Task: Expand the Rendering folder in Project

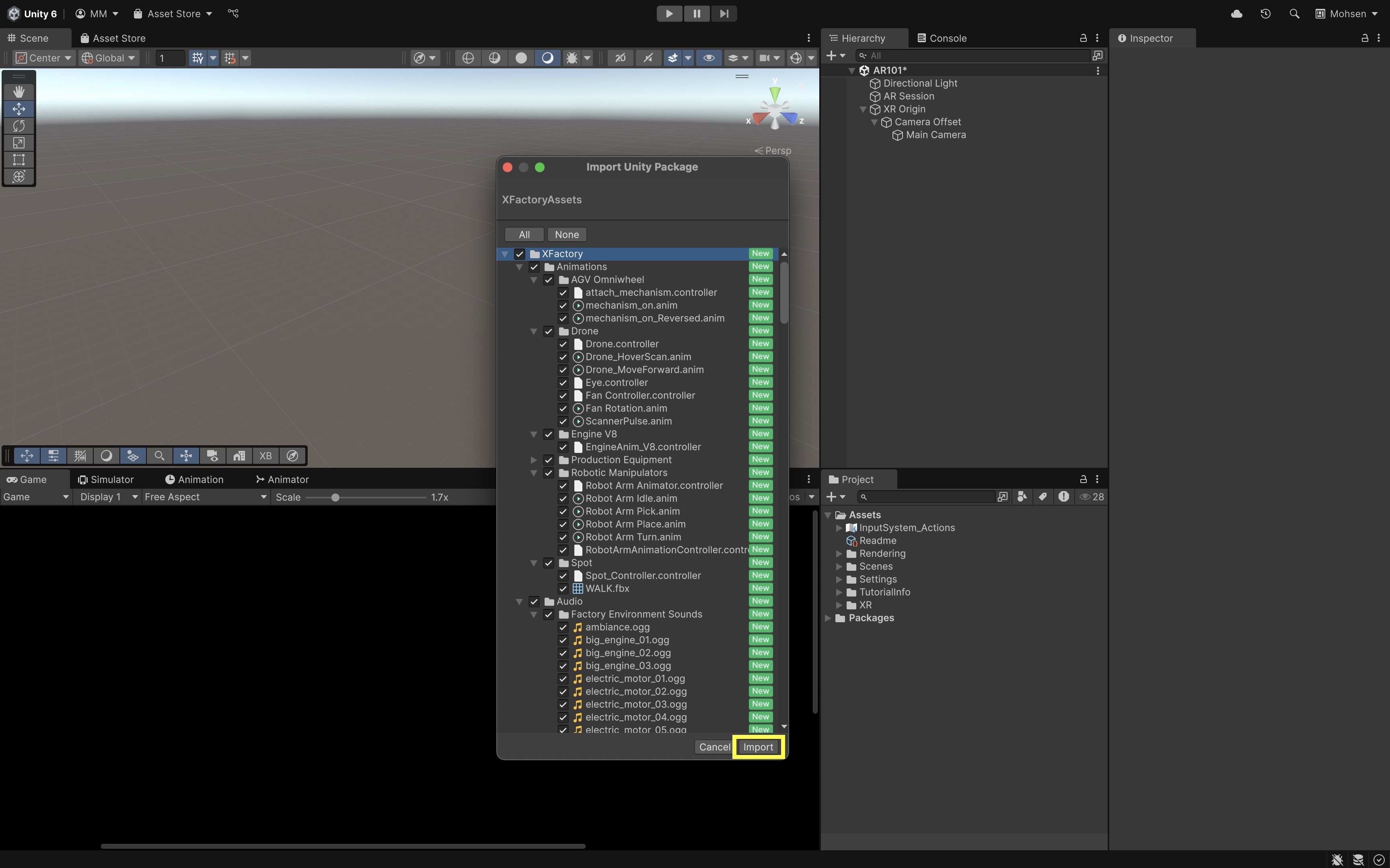Action: pos(839,554)
